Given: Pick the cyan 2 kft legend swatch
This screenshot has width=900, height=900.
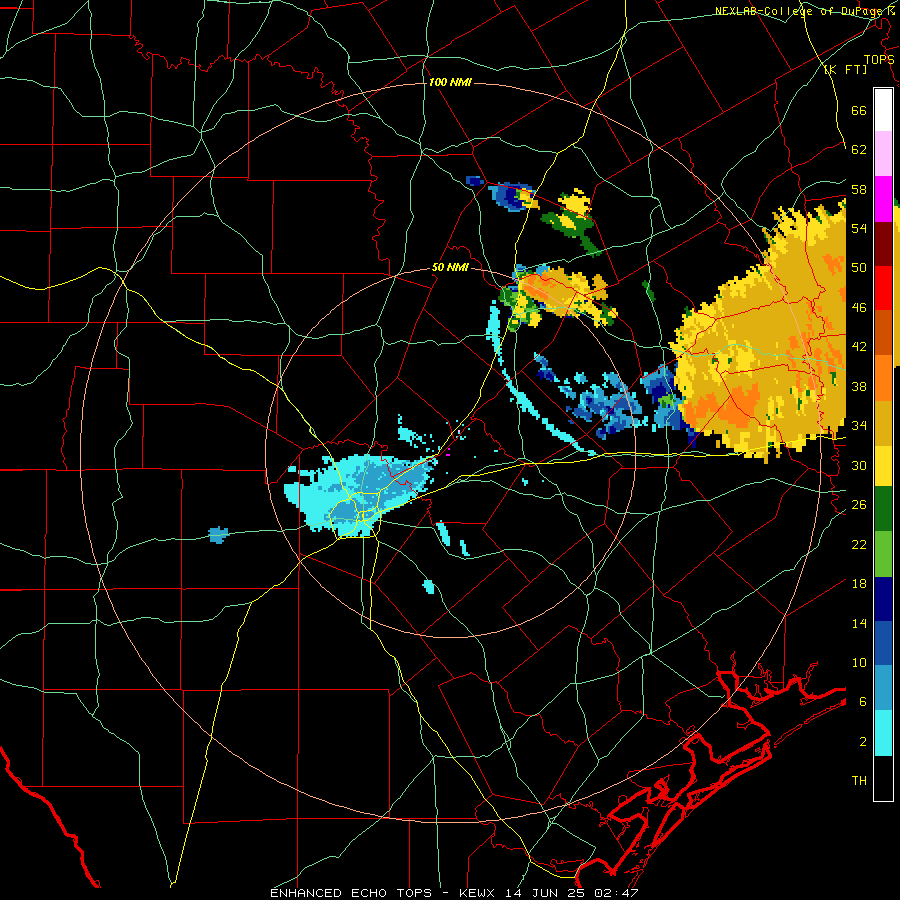Looking at the screenshot, I should pos(883,732).
